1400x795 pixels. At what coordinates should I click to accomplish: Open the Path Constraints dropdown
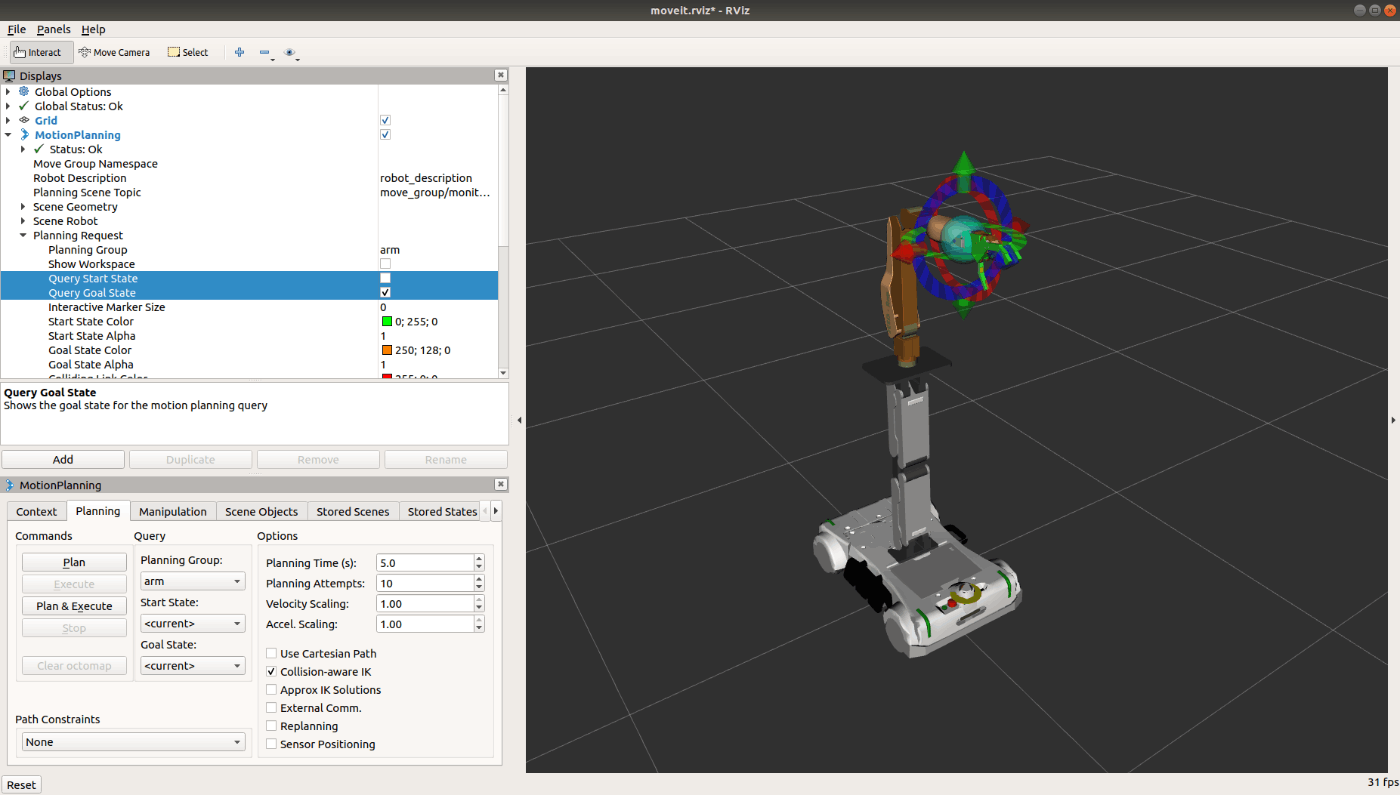tap(133, 742)
